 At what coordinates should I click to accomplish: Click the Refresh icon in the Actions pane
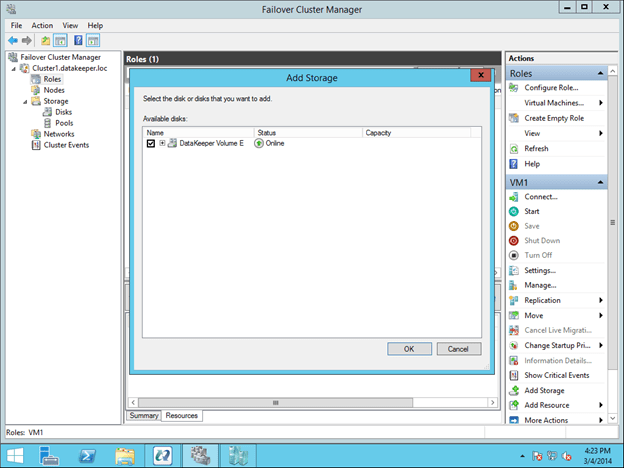click(514, 148)
